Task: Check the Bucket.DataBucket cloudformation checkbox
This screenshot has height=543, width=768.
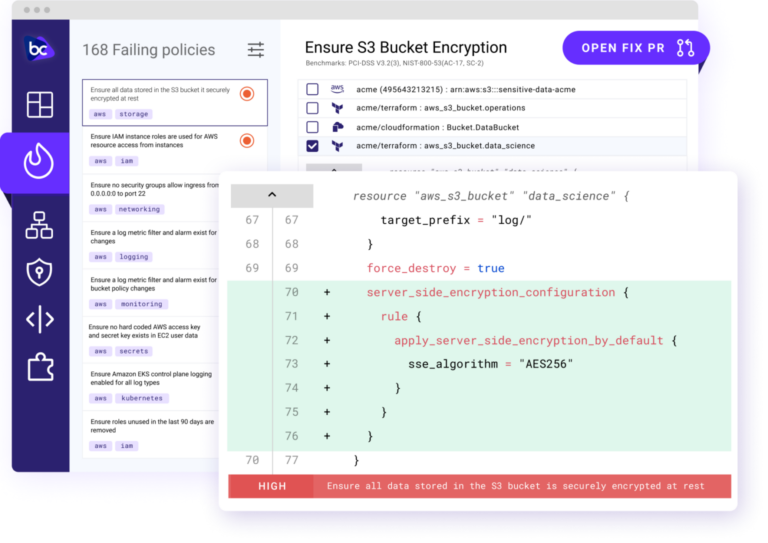Action: 312,127
